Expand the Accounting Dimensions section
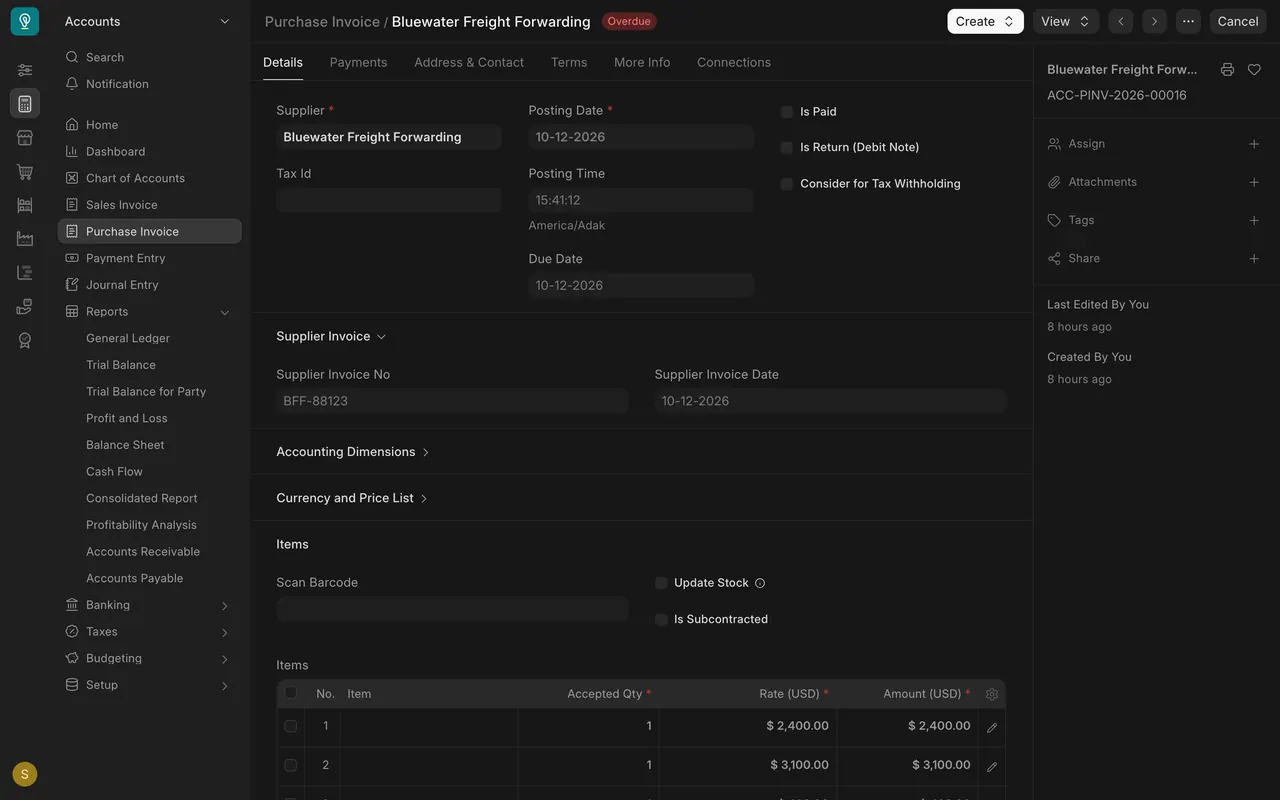This screenshot has height=800, width=1280. click(353, 452)
